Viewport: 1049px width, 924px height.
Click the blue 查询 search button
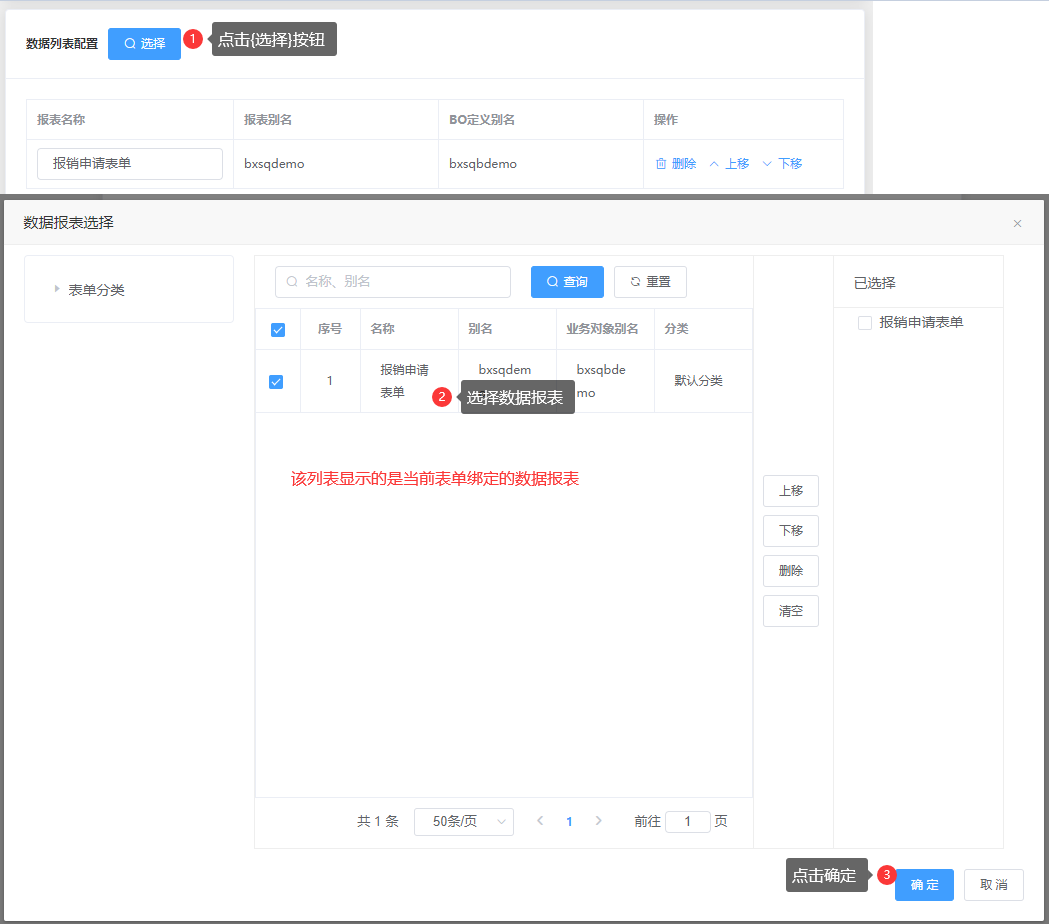(x=567, y=282)
